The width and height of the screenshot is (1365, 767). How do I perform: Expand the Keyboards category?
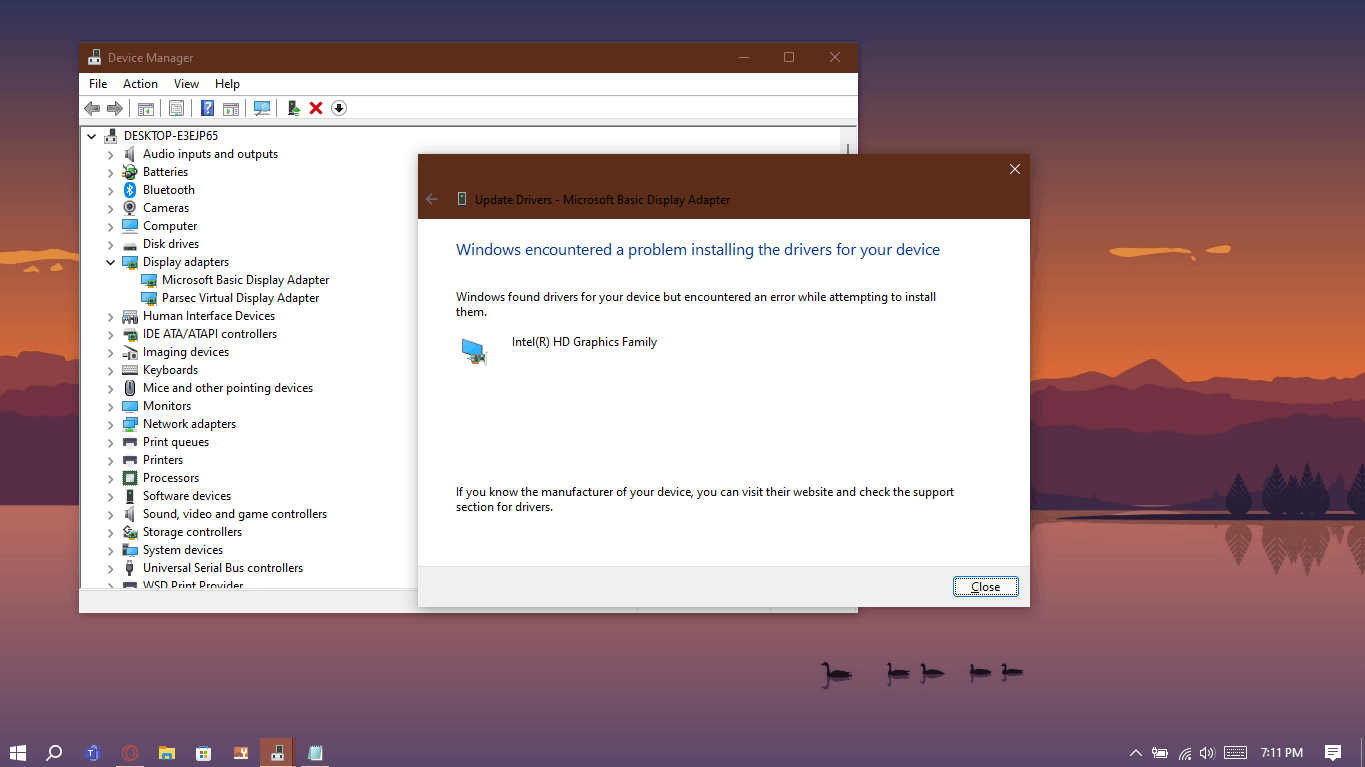111,370
